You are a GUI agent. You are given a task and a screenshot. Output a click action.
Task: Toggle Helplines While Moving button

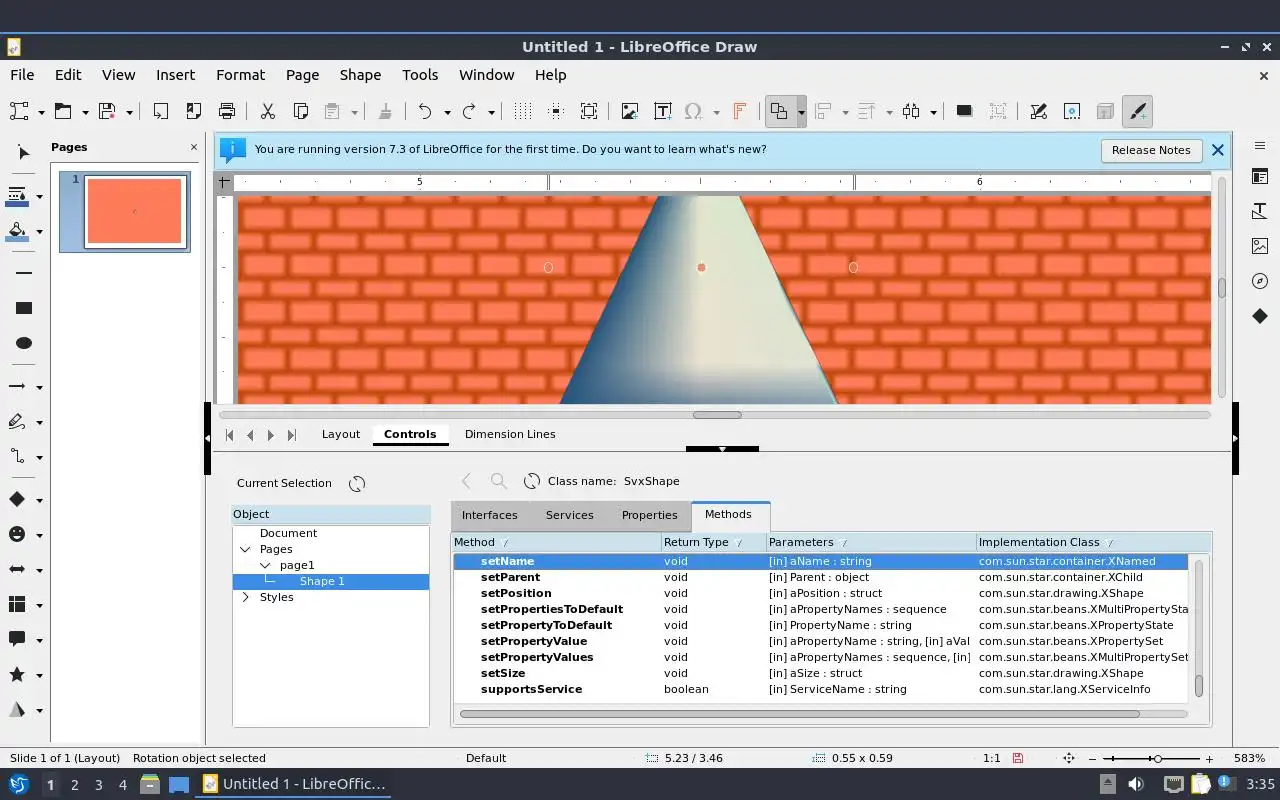click(556, 111)
